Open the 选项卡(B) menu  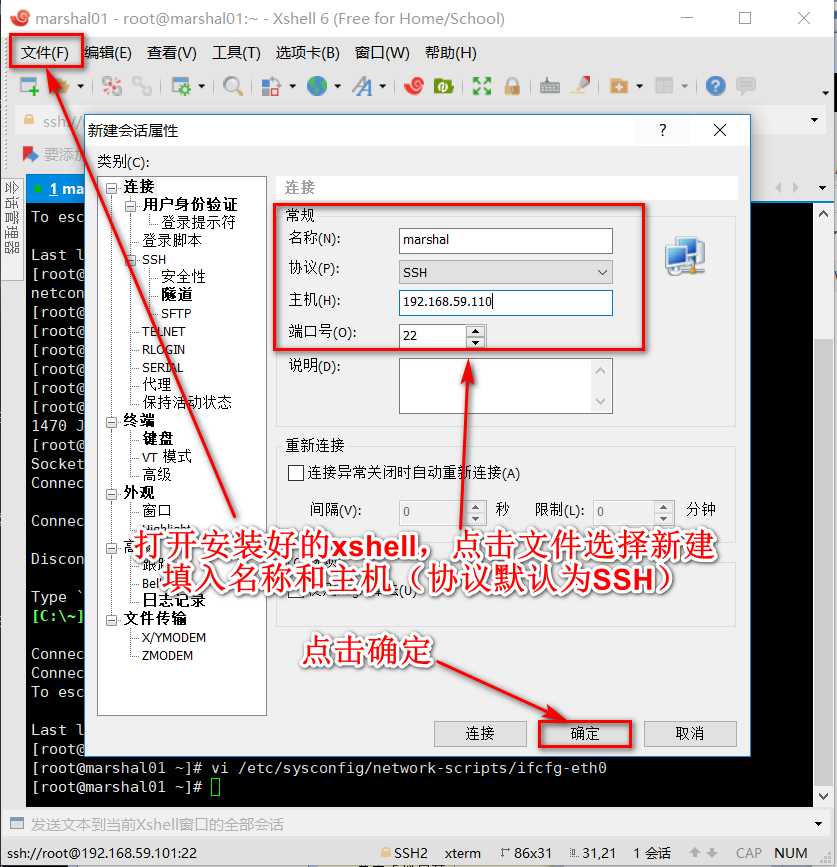(308, 53)
